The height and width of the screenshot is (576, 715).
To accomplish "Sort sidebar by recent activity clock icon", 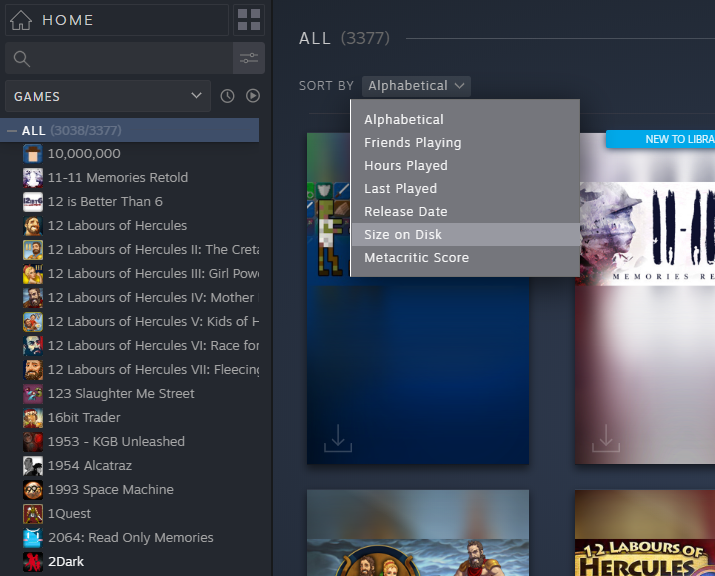I will [227, 96].
